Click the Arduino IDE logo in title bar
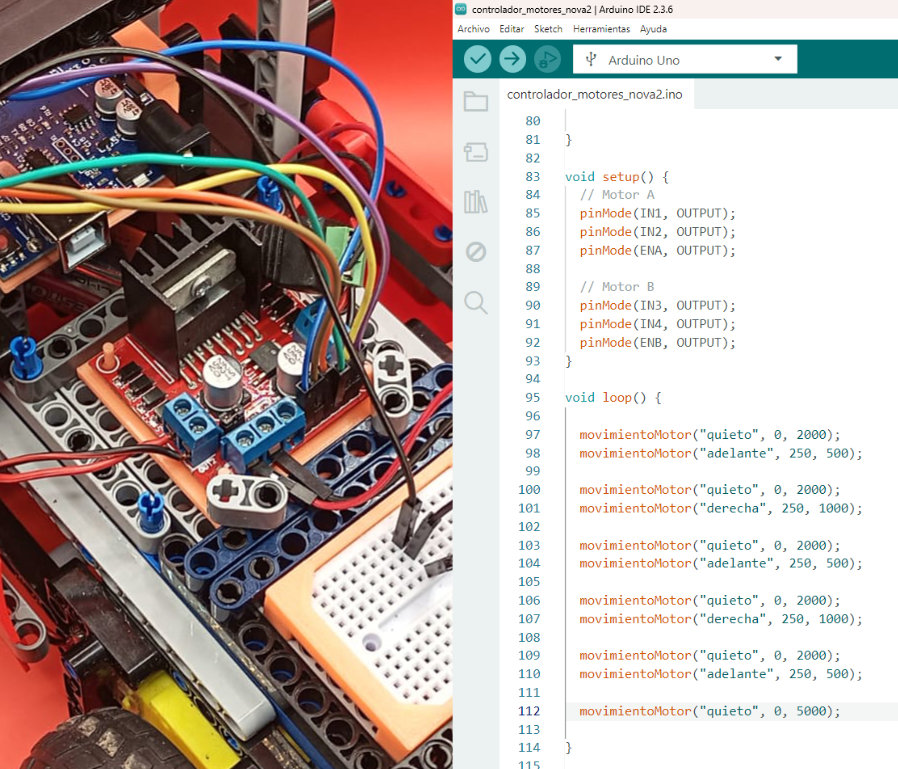 click(x=462, y=9)
